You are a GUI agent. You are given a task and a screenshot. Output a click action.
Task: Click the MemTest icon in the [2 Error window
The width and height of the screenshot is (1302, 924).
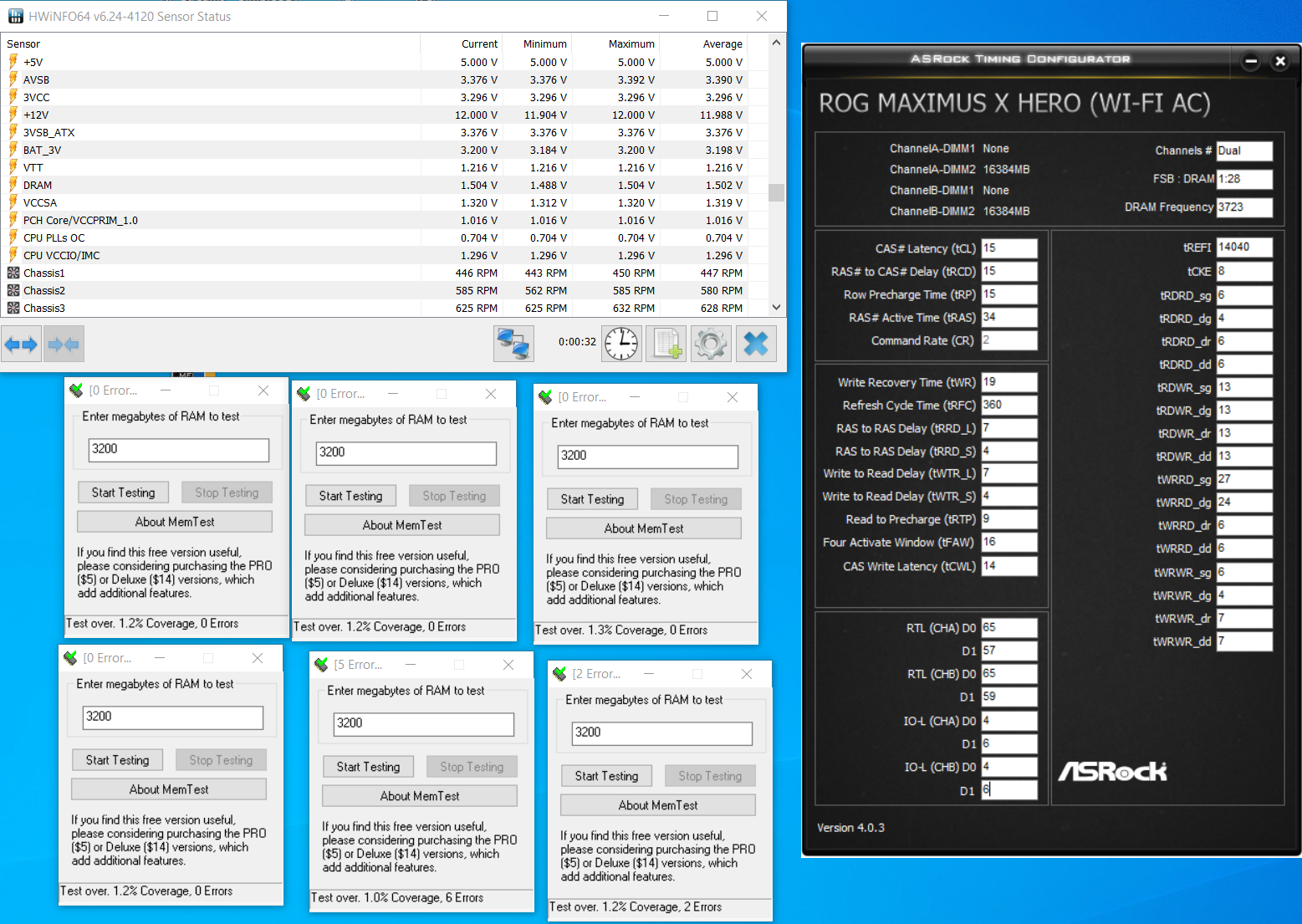(x=559, y=674)
